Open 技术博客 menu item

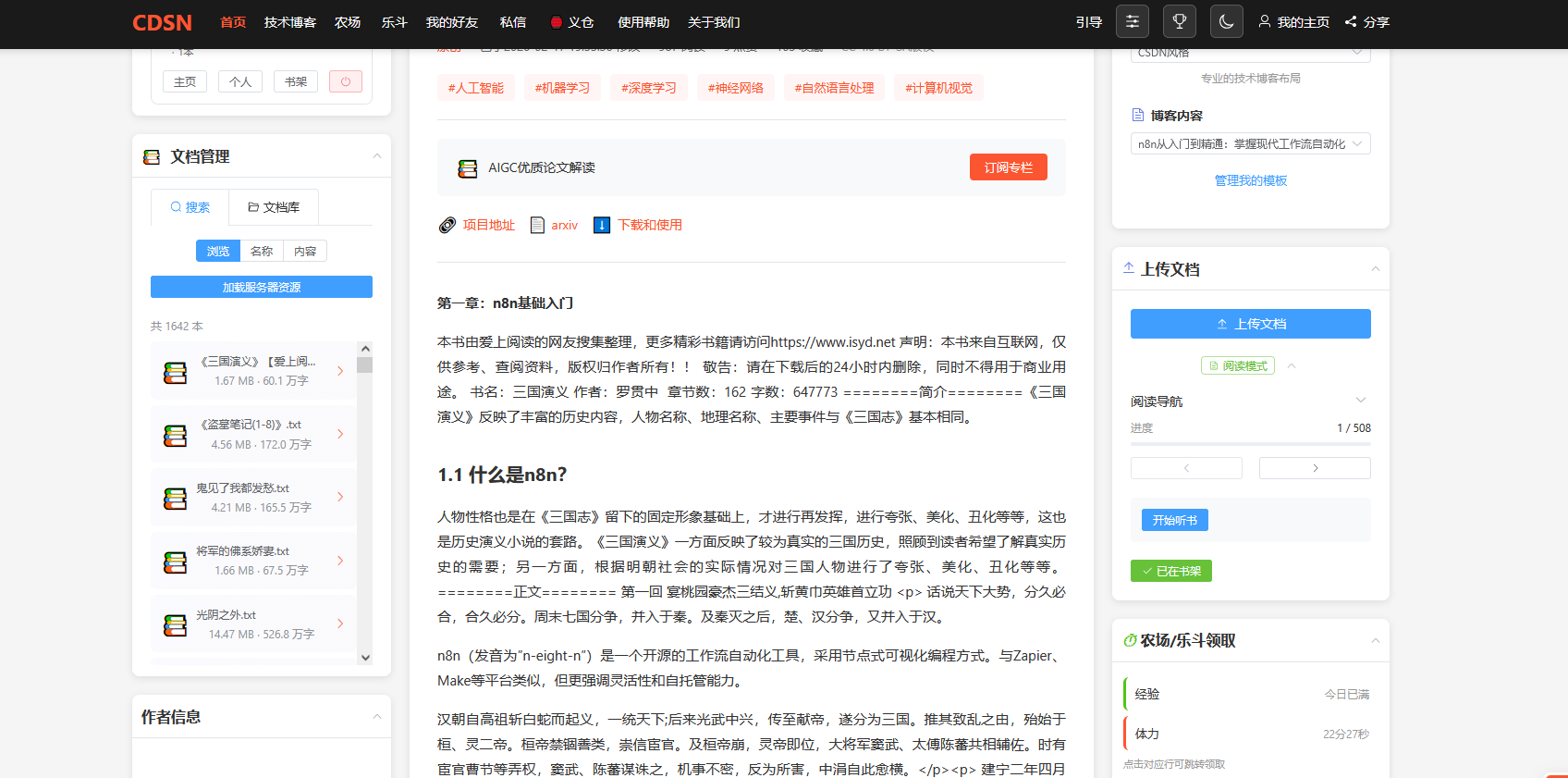(x=290, y=22)
